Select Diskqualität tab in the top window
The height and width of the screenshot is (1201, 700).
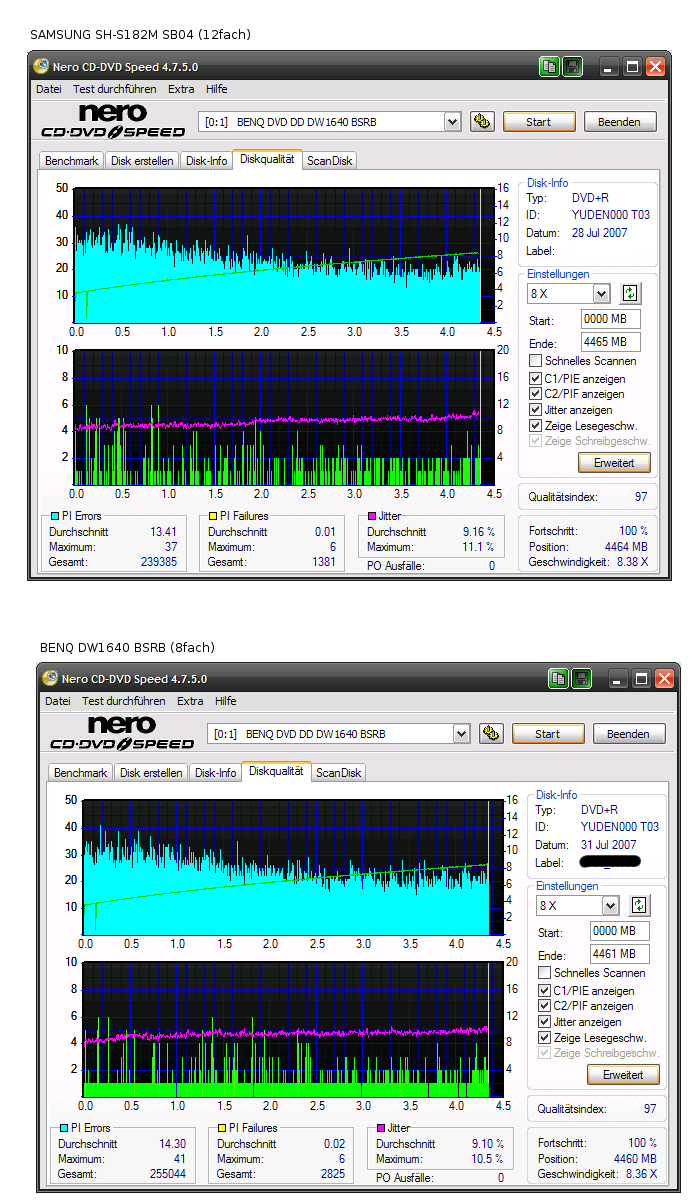pos(267,159)
